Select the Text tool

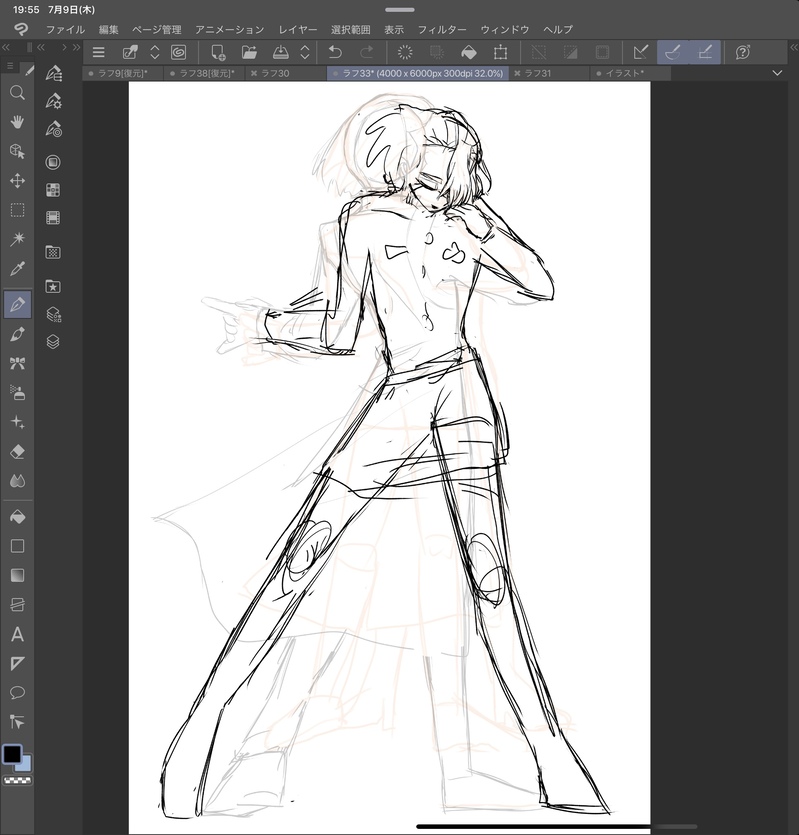pos(17,634)
